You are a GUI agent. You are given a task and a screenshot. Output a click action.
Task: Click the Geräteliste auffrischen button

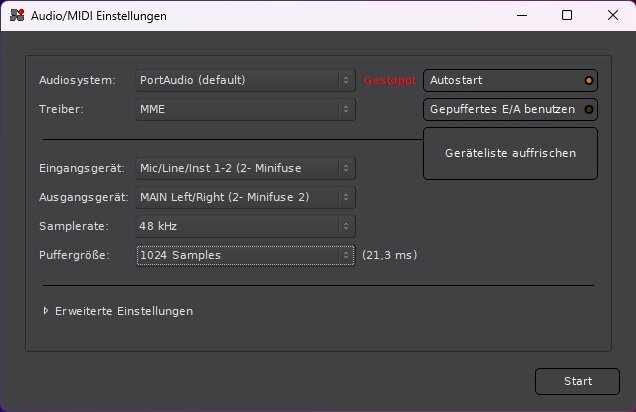pyautogui.click(x=510, y=153)
